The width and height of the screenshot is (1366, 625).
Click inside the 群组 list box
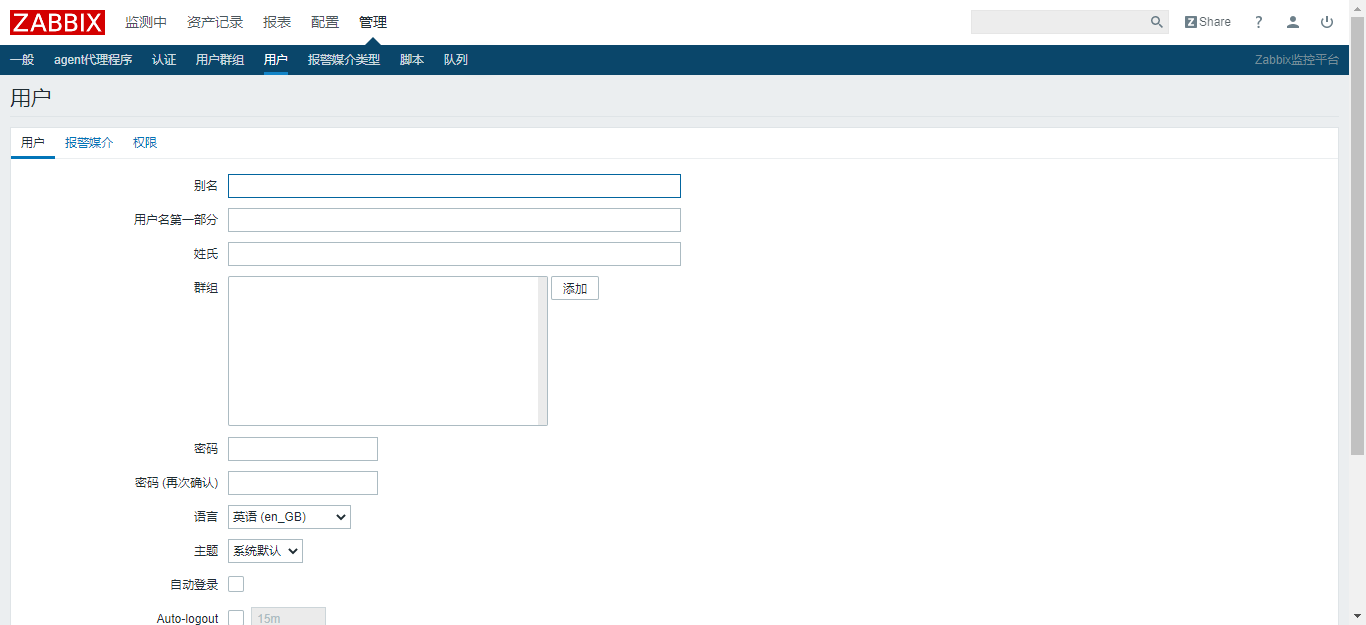388,351
